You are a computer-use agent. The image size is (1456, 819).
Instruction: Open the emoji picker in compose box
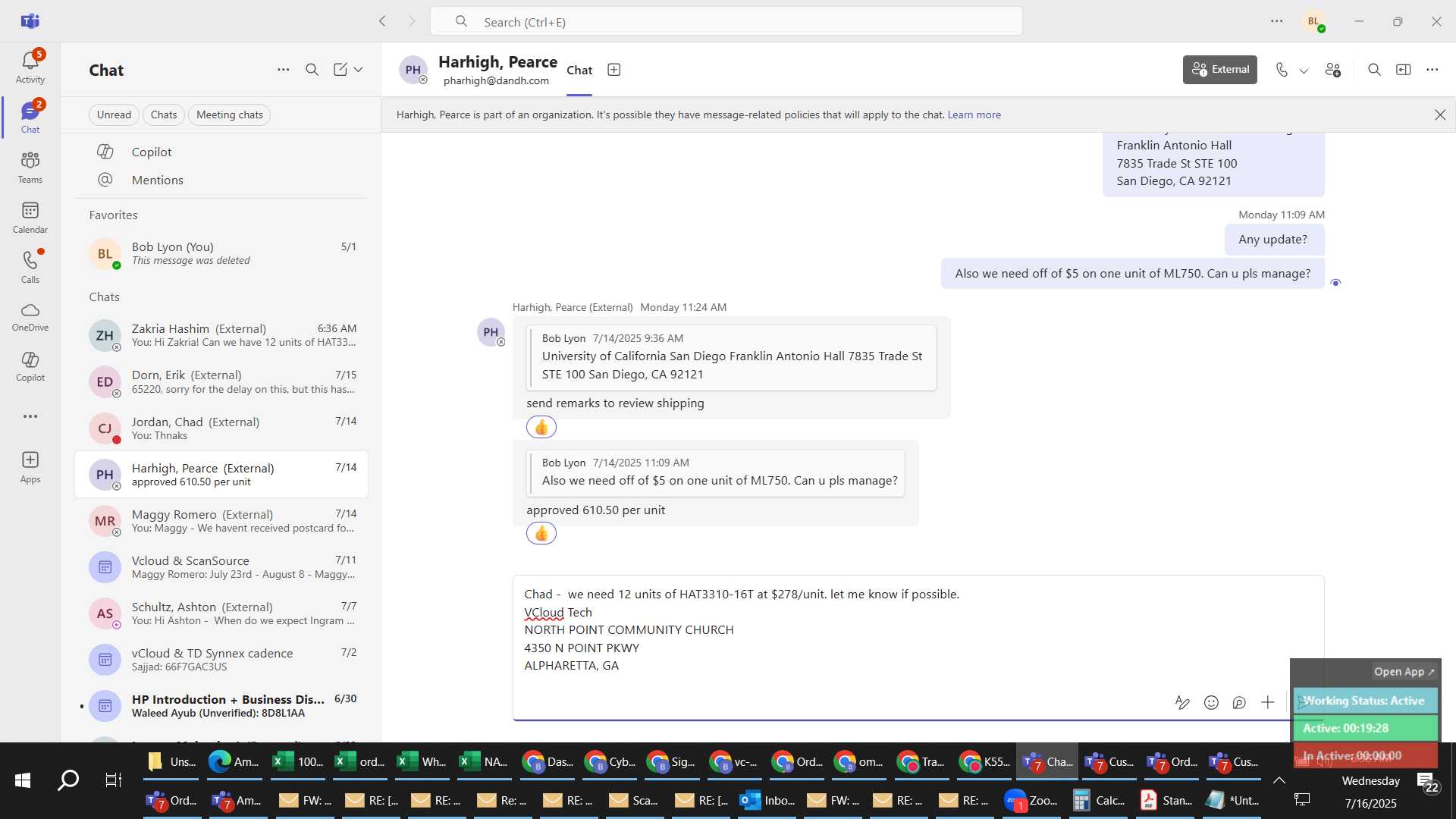click(x=1211, y=702)
